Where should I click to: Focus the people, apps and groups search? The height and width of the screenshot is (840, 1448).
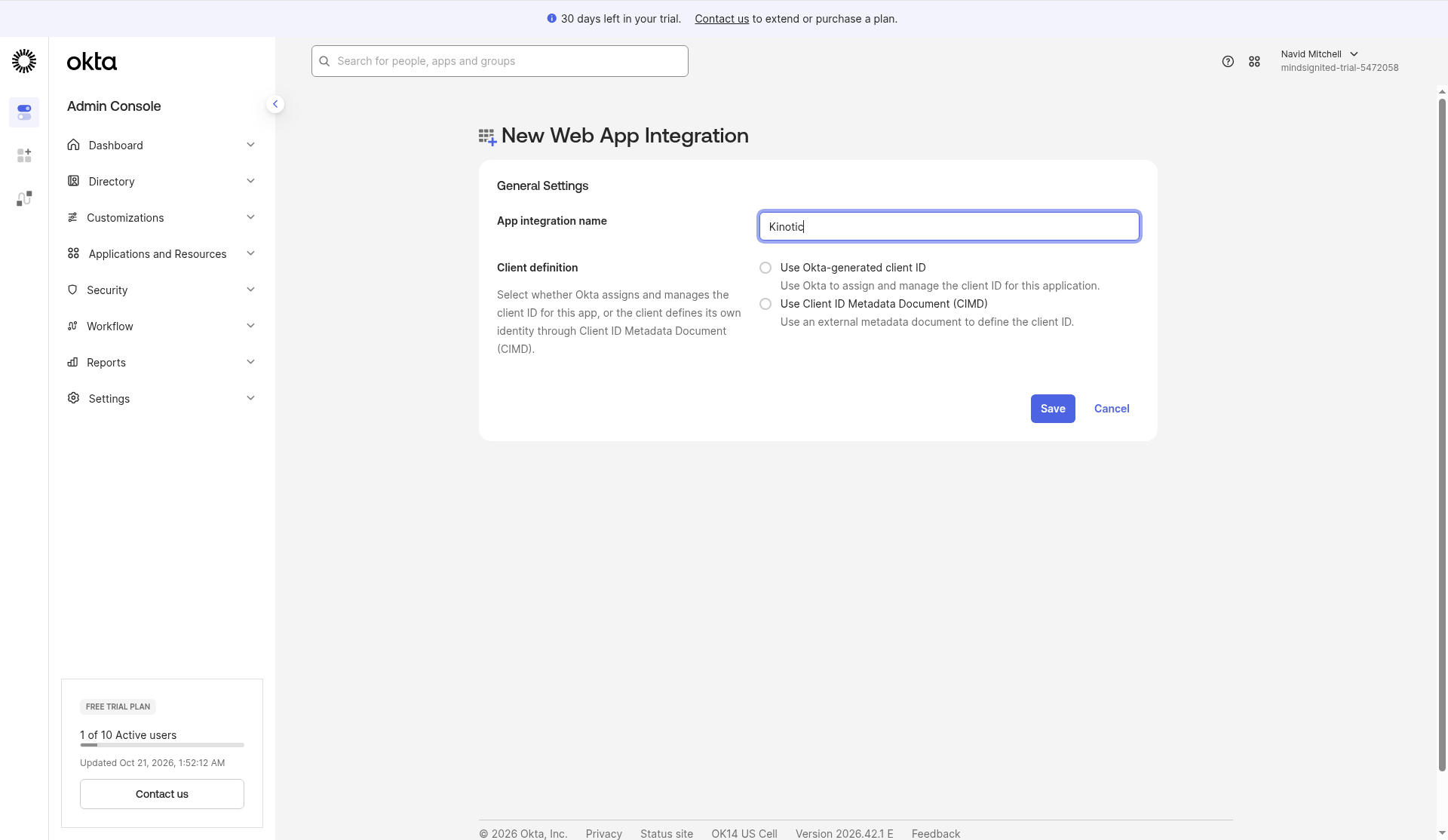pos(499,61)
